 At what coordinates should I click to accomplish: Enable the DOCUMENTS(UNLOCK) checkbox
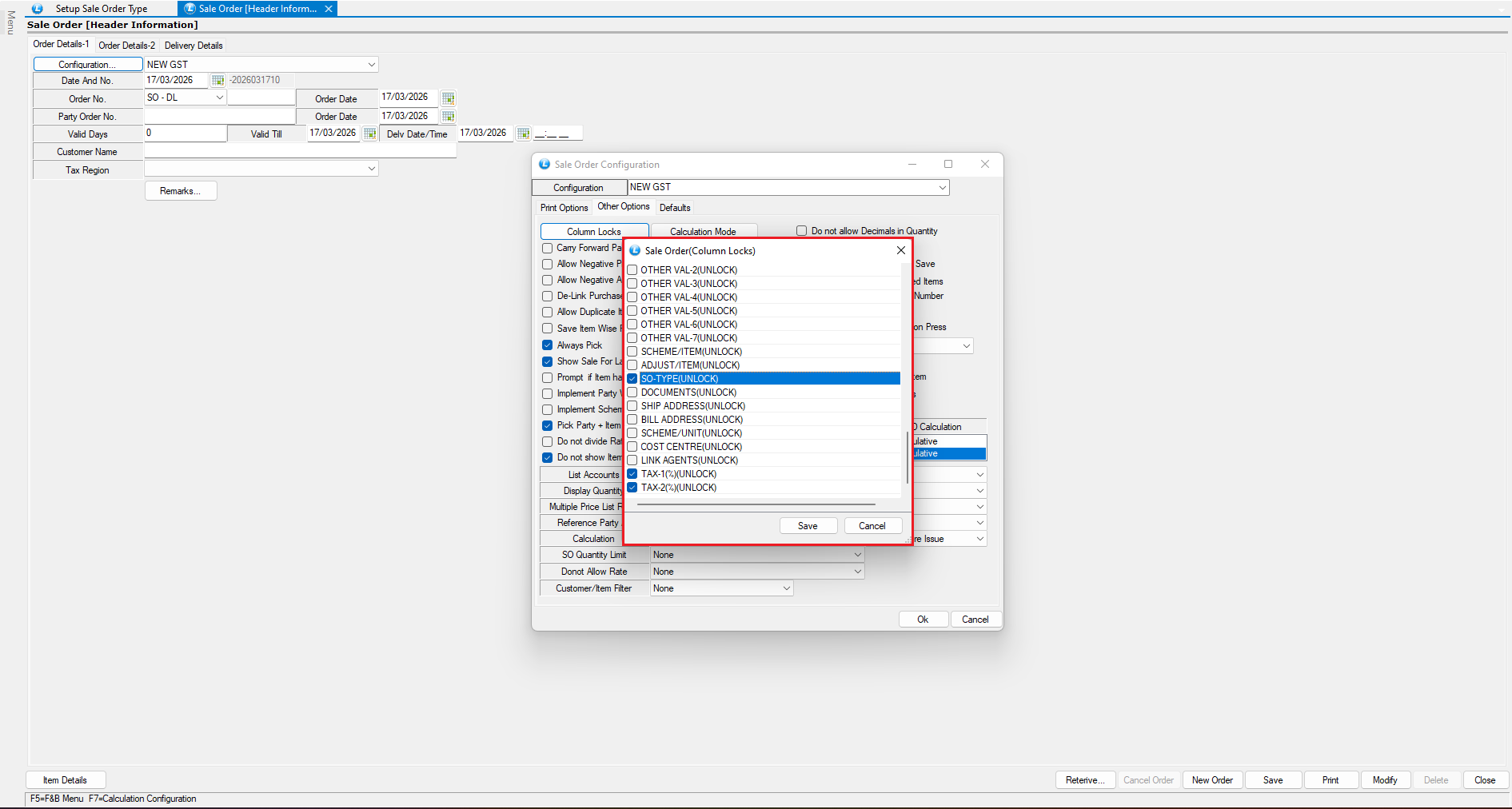click(x=632, y=393)
